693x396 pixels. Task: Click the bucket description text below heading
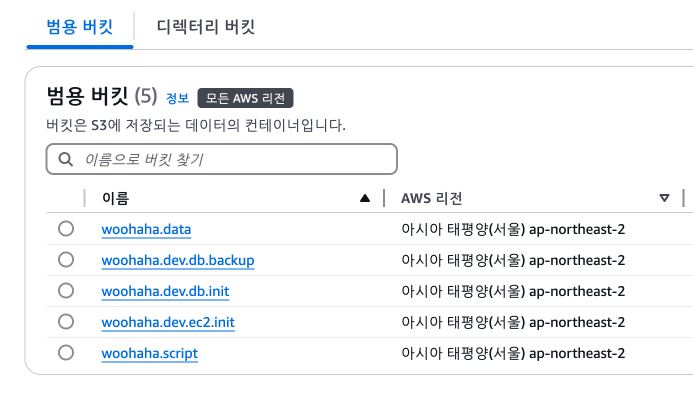point(196,126)
